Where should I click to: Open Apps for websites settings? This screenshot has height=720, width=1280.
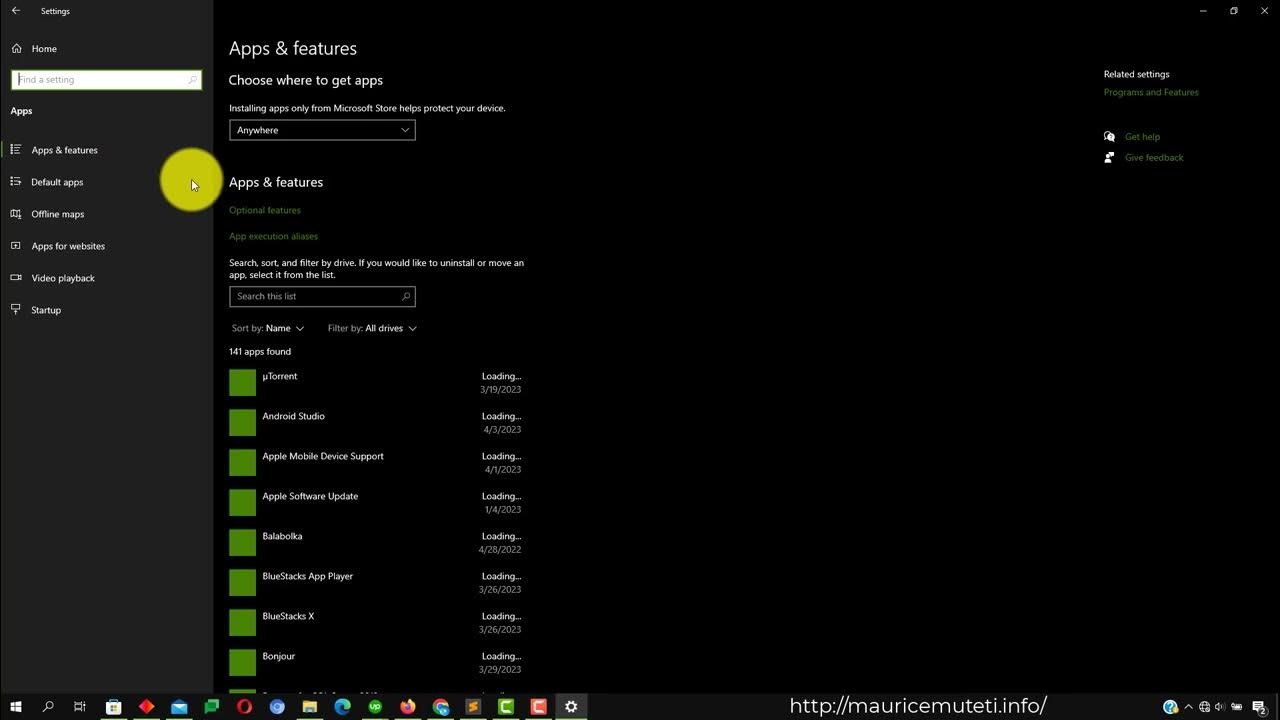(68, 246)
